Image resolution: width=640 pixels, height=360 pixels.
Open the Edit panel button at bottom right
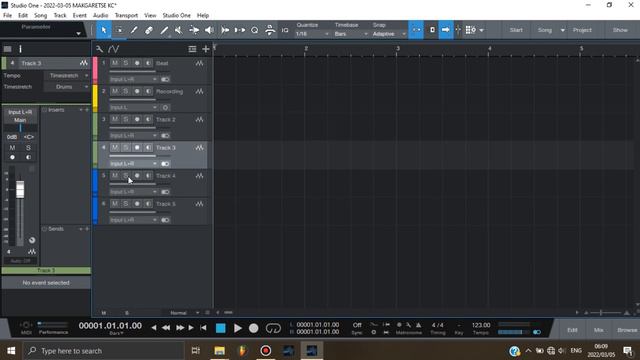coord(572,330)
